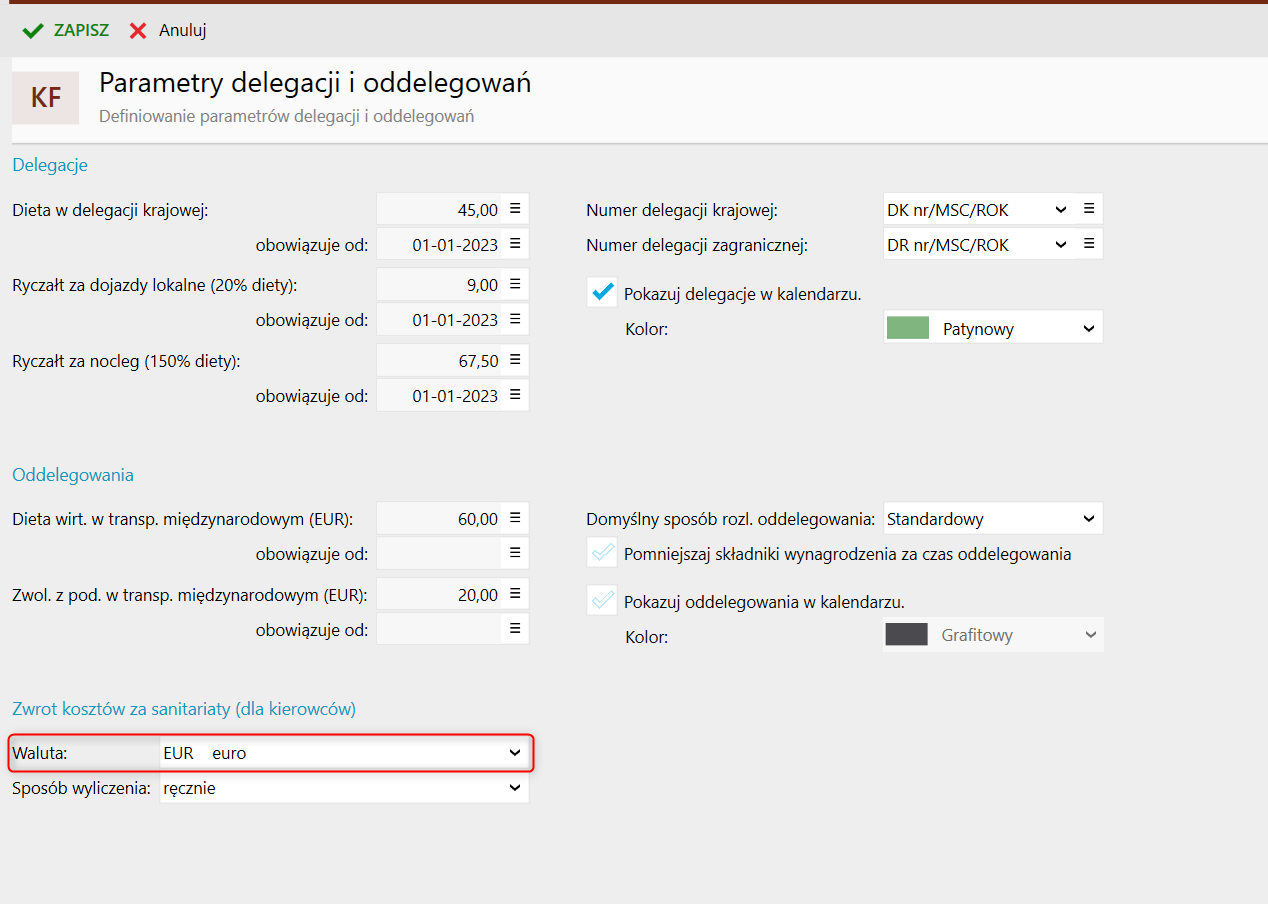
Task: Click the Ryczałt za dojazdy lokalne 9,00 field
Action: click(x=439, y=285)
